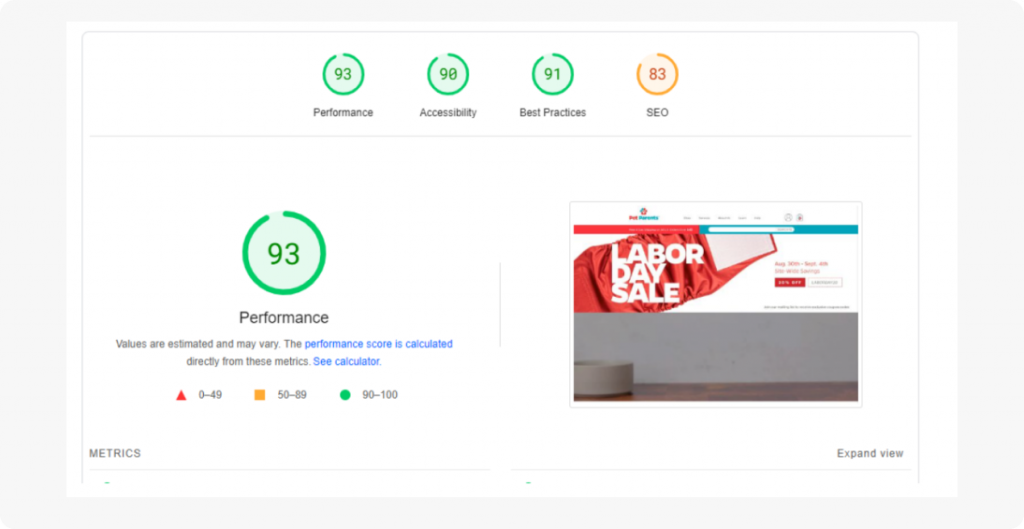Click the '0–49' legend text
Screen dimensions: 1024x529
pyautogui.click(x=210, y=395)
